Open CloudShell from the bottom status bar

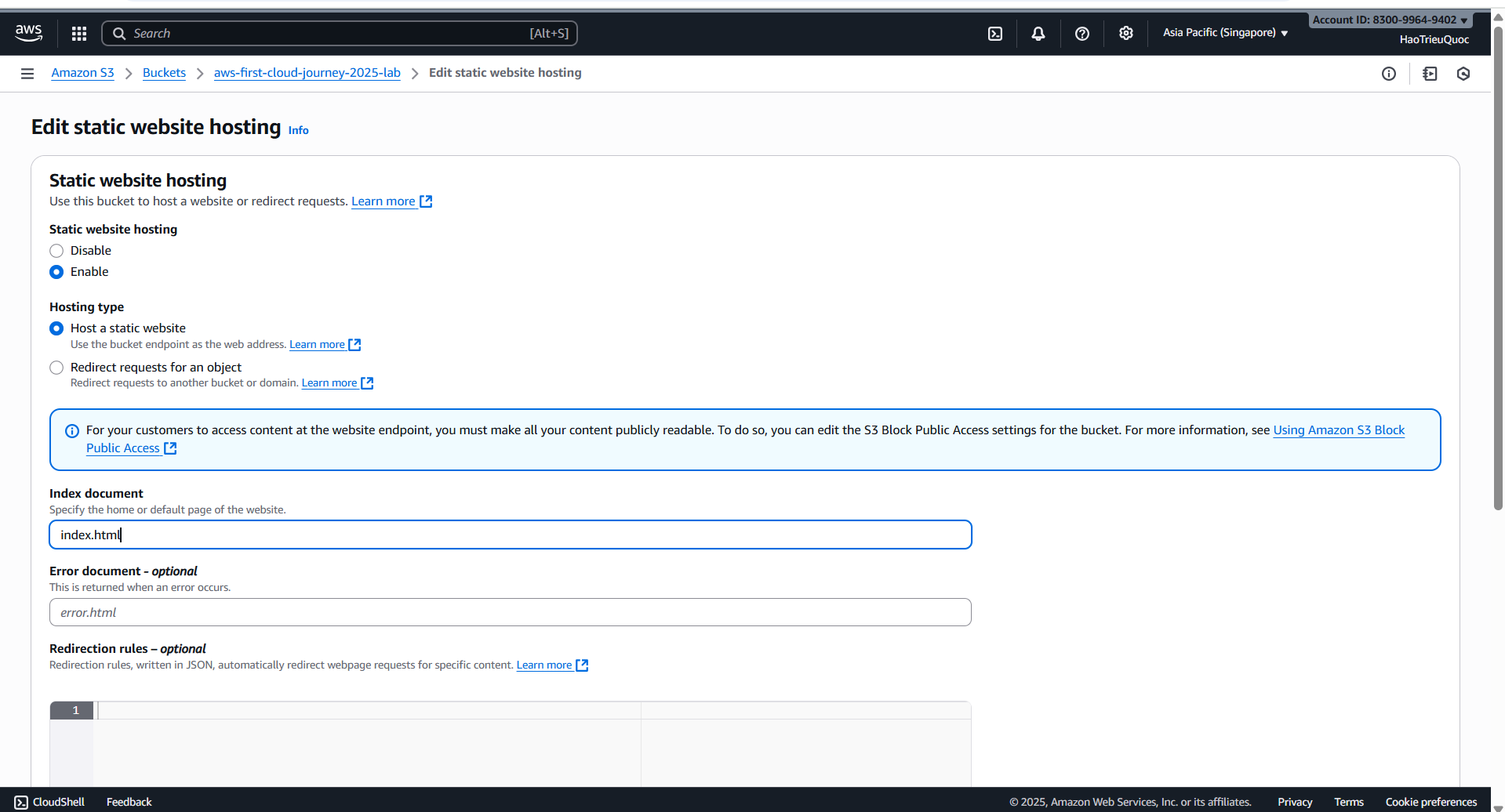(49, 801)
